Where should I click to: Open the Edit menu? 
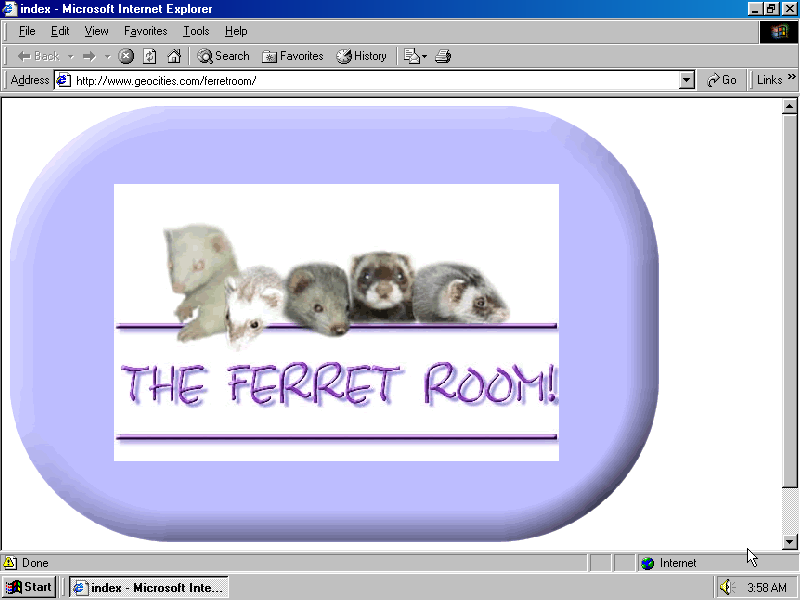(x=60, y=31)
